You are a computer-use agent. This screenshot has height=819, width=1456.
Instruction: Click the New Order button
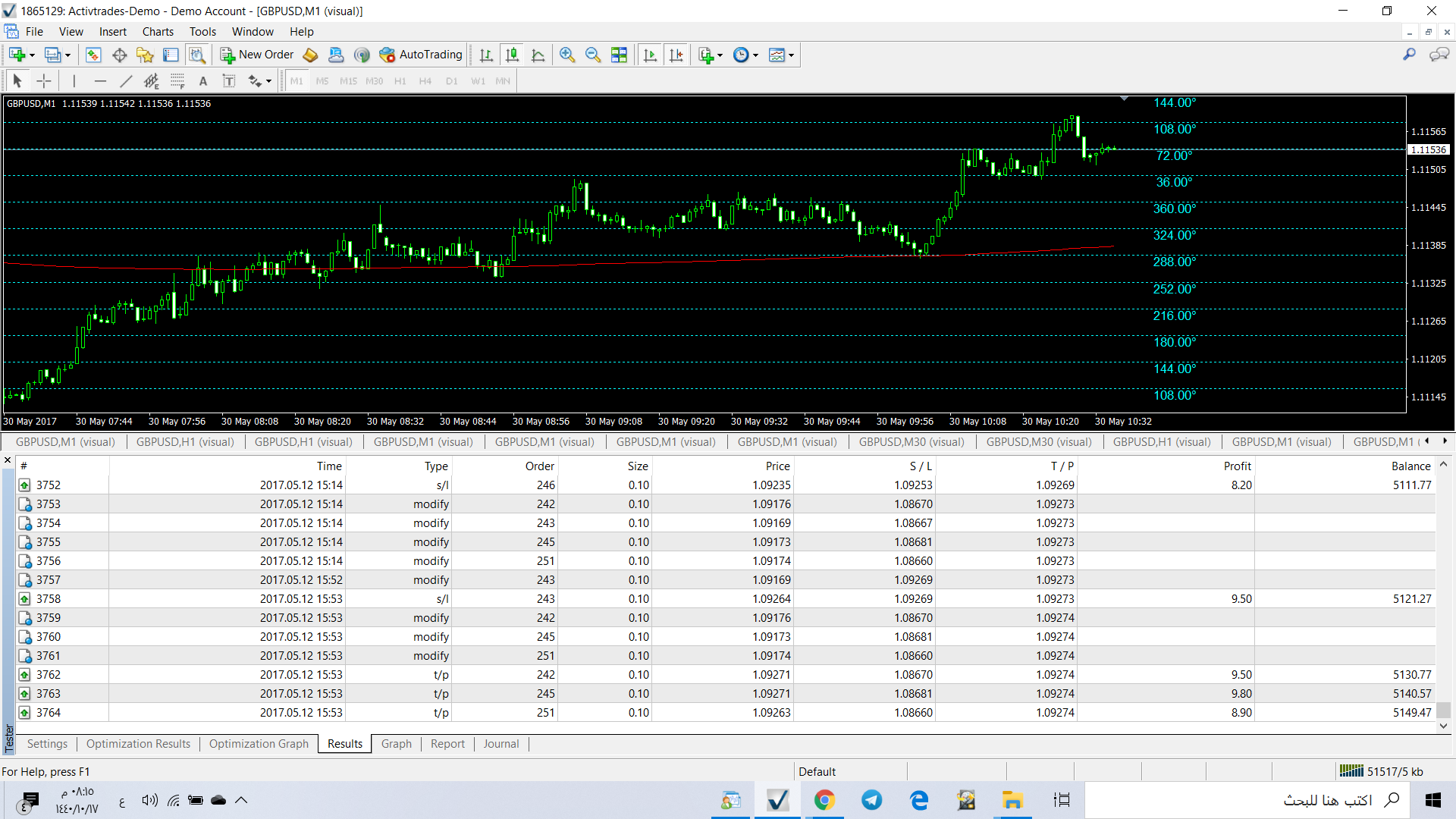click(257, 55)
